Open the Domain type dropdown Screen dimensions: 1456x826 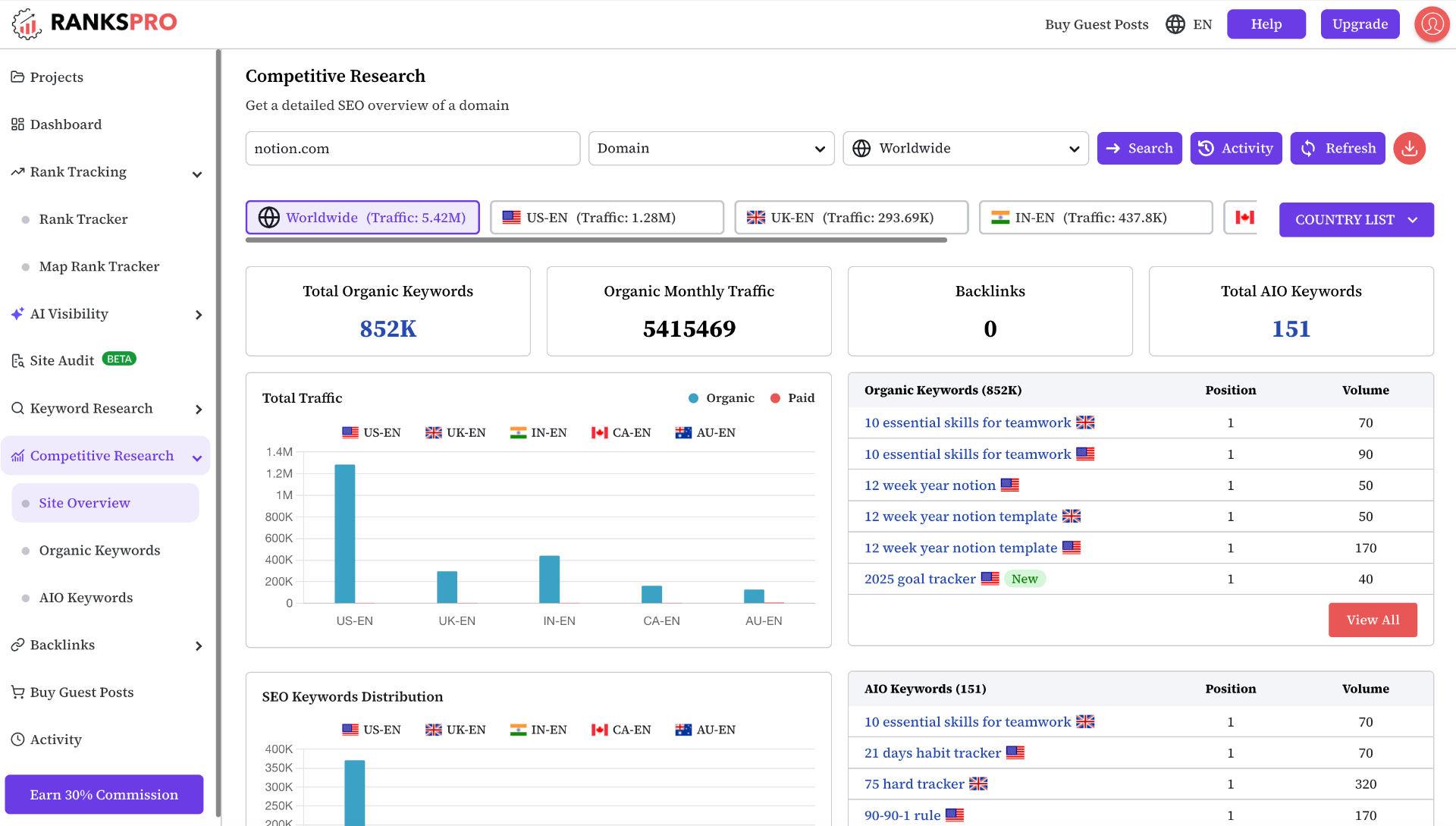[x=711, y=149]
